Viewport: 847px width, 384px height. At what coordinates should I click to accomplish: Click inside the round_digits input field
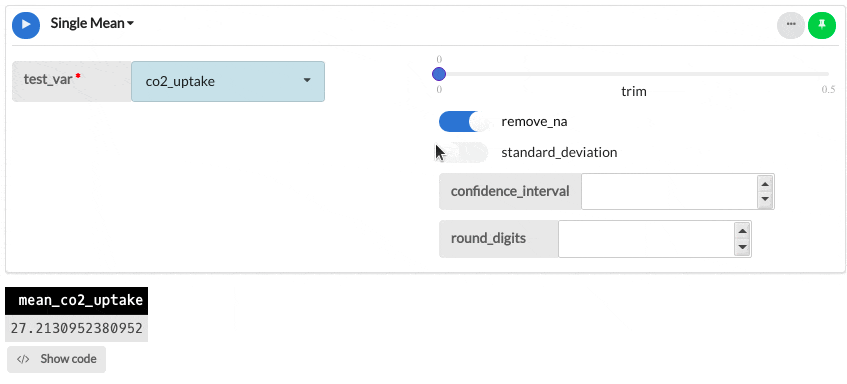[646, 239]
